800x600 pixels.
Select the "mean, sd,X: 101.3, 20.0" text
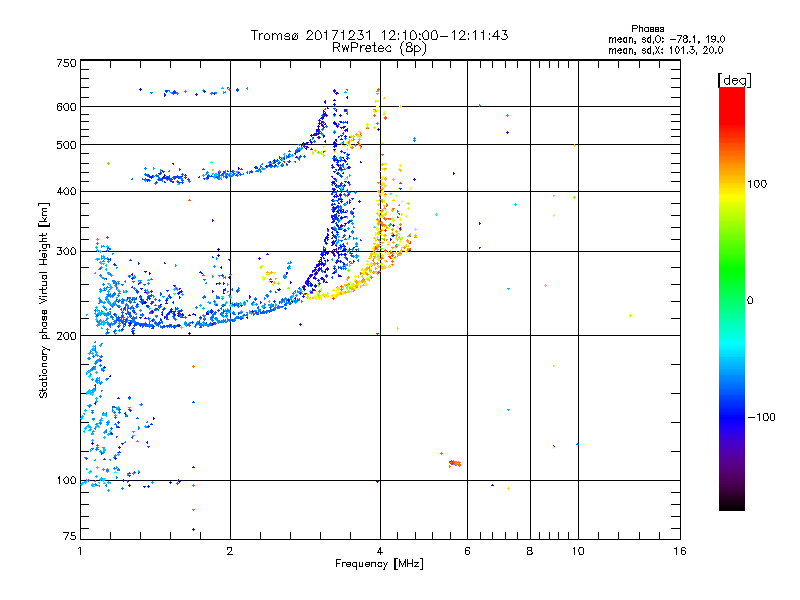tap(665, 50)
